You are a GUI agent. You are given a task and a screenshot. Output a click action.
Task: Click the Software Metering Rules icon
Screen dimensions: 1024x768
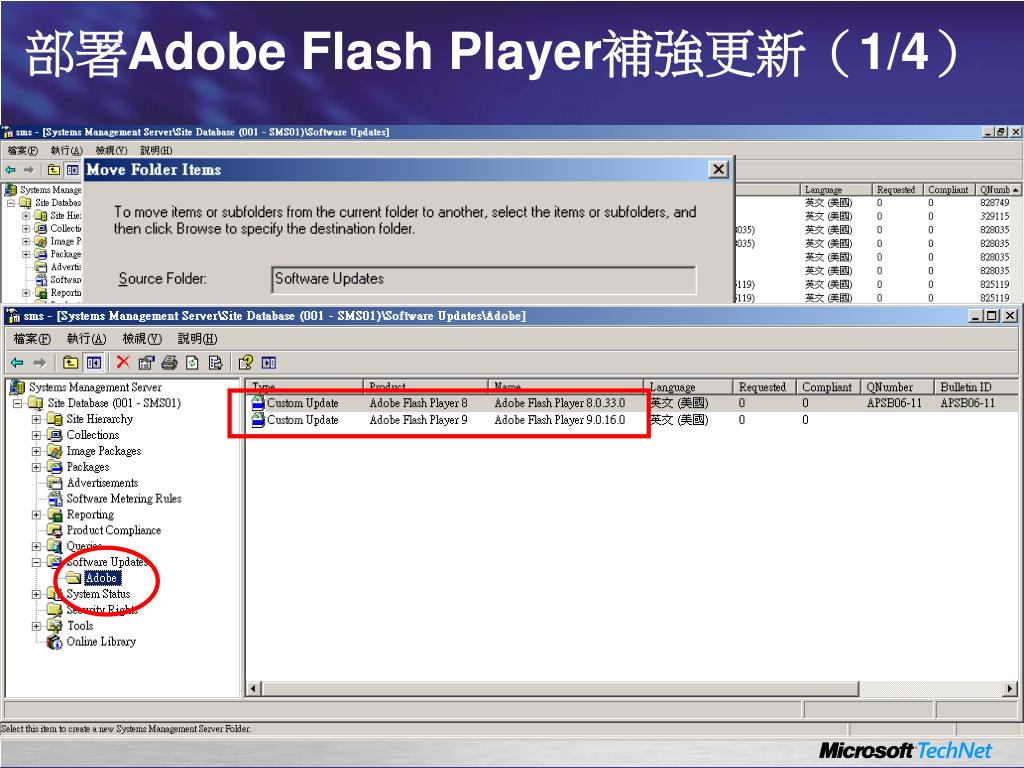pyautogui.click(x=55, y=499)
